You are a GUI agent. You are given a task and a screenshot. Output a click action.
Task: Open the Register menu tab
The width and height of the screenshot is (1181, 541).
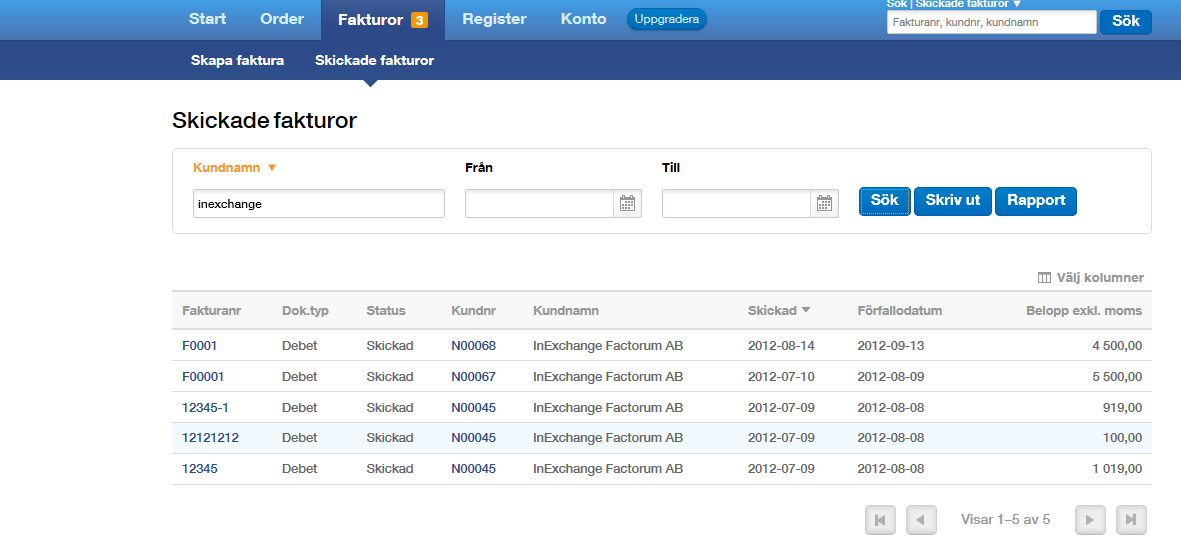point(494,20)
